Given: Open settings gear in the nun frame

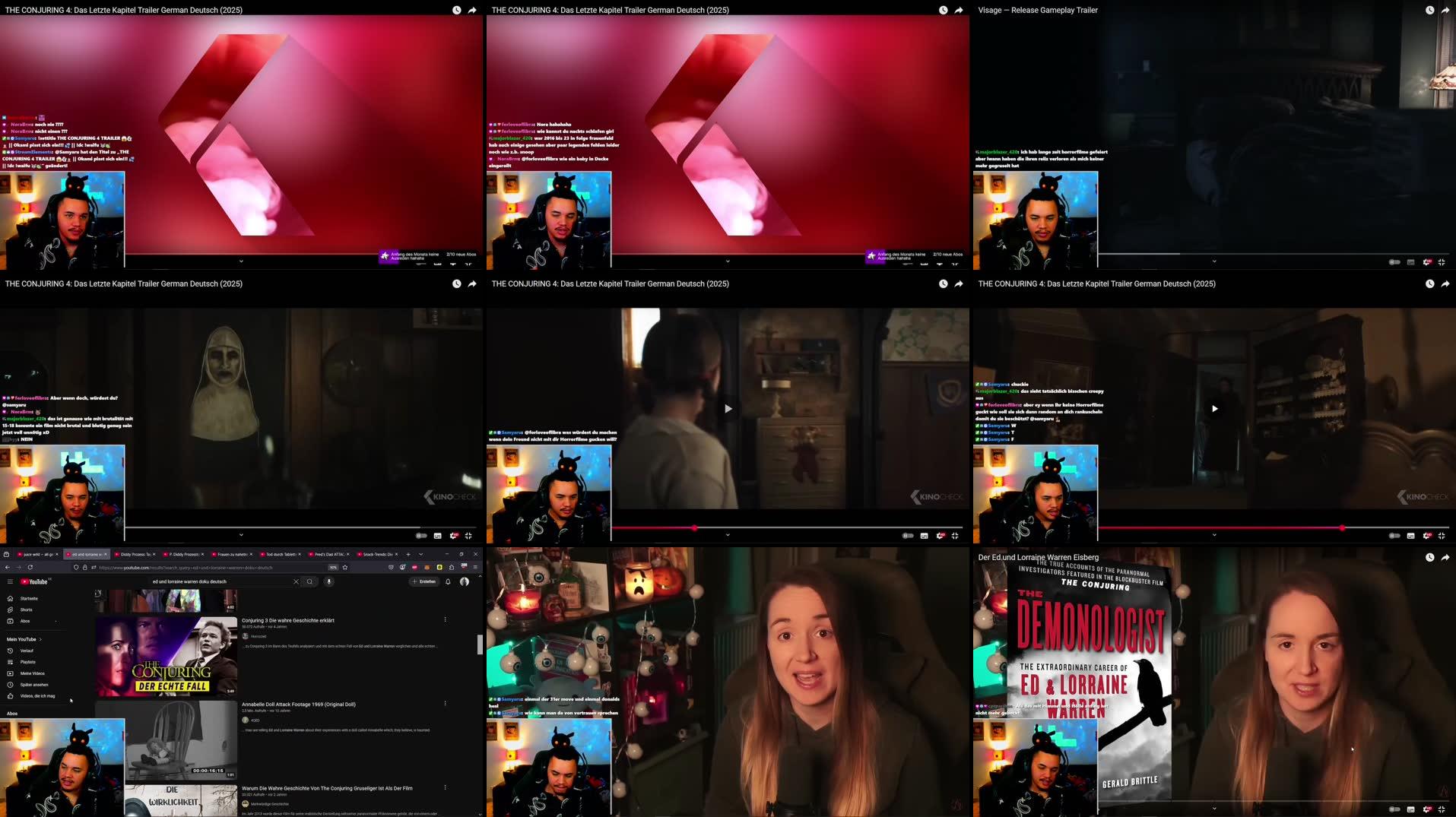Looking at the screenshot, I should tap(454, 536).
